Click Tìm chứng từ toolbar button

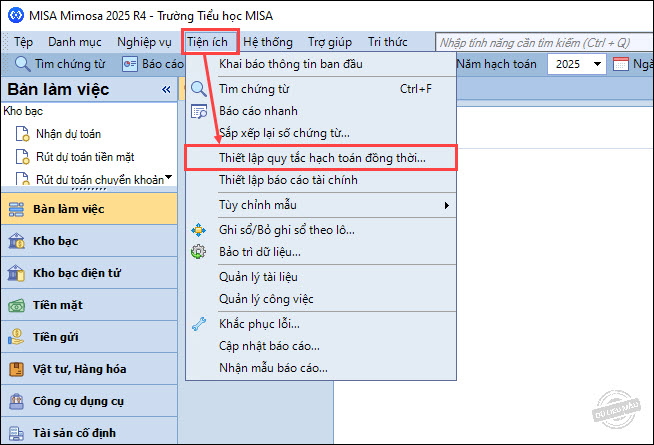(60, 64)
